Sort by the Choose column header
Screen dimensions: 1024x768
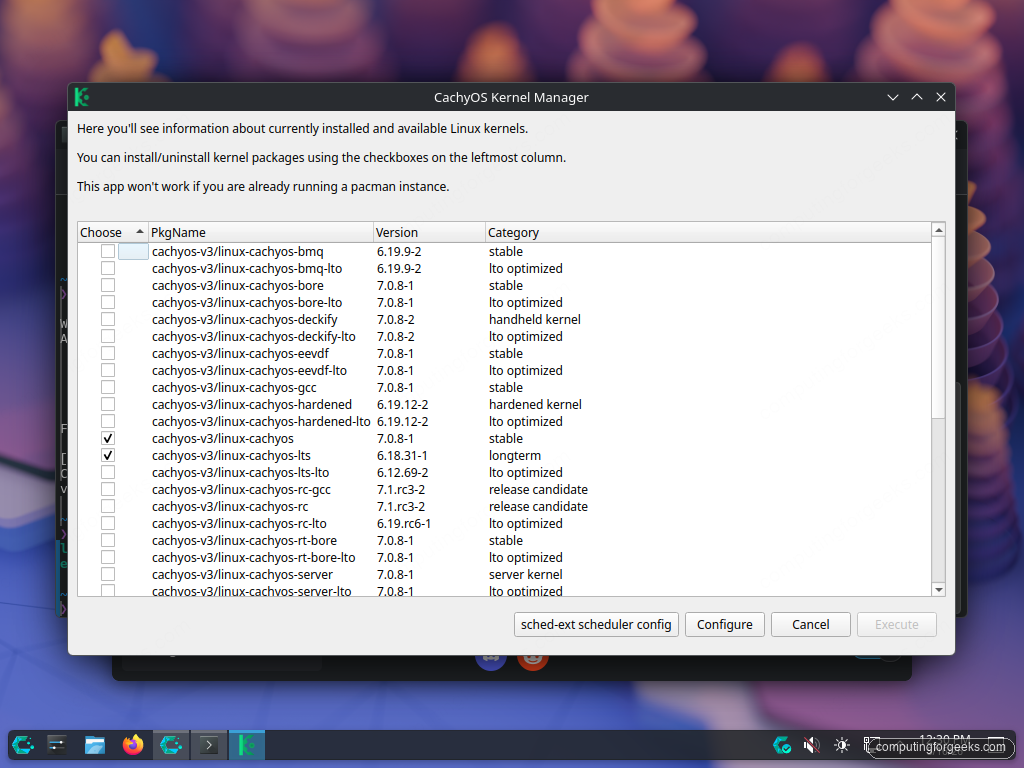click(x=112, y=232)
